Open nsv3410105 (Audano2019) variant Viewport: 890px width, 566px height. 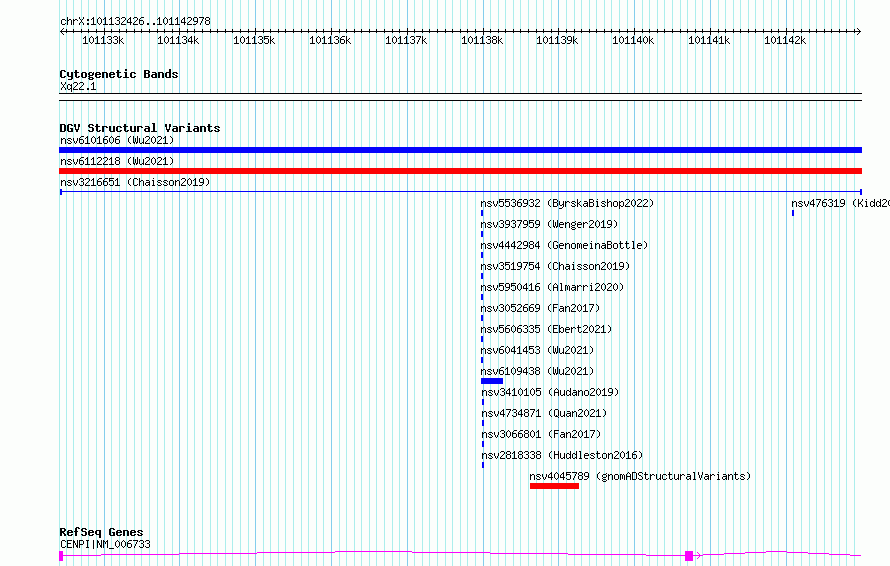550,392
